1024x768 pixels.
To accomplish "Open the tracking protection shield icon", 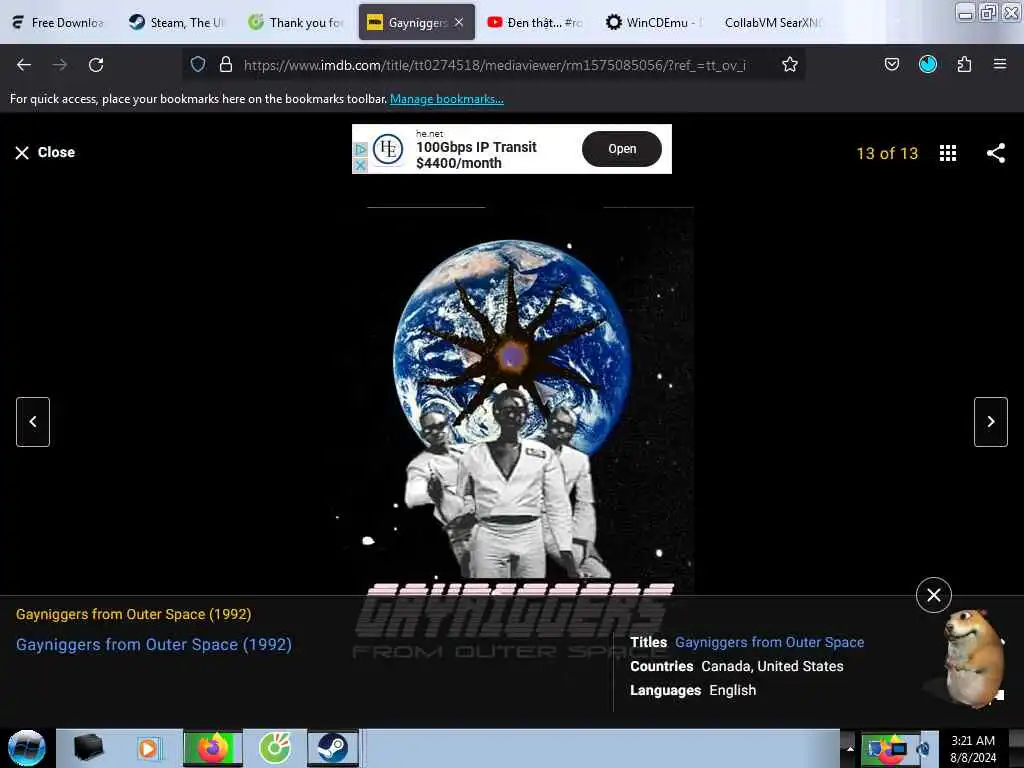I will click(x=198, y=64).
